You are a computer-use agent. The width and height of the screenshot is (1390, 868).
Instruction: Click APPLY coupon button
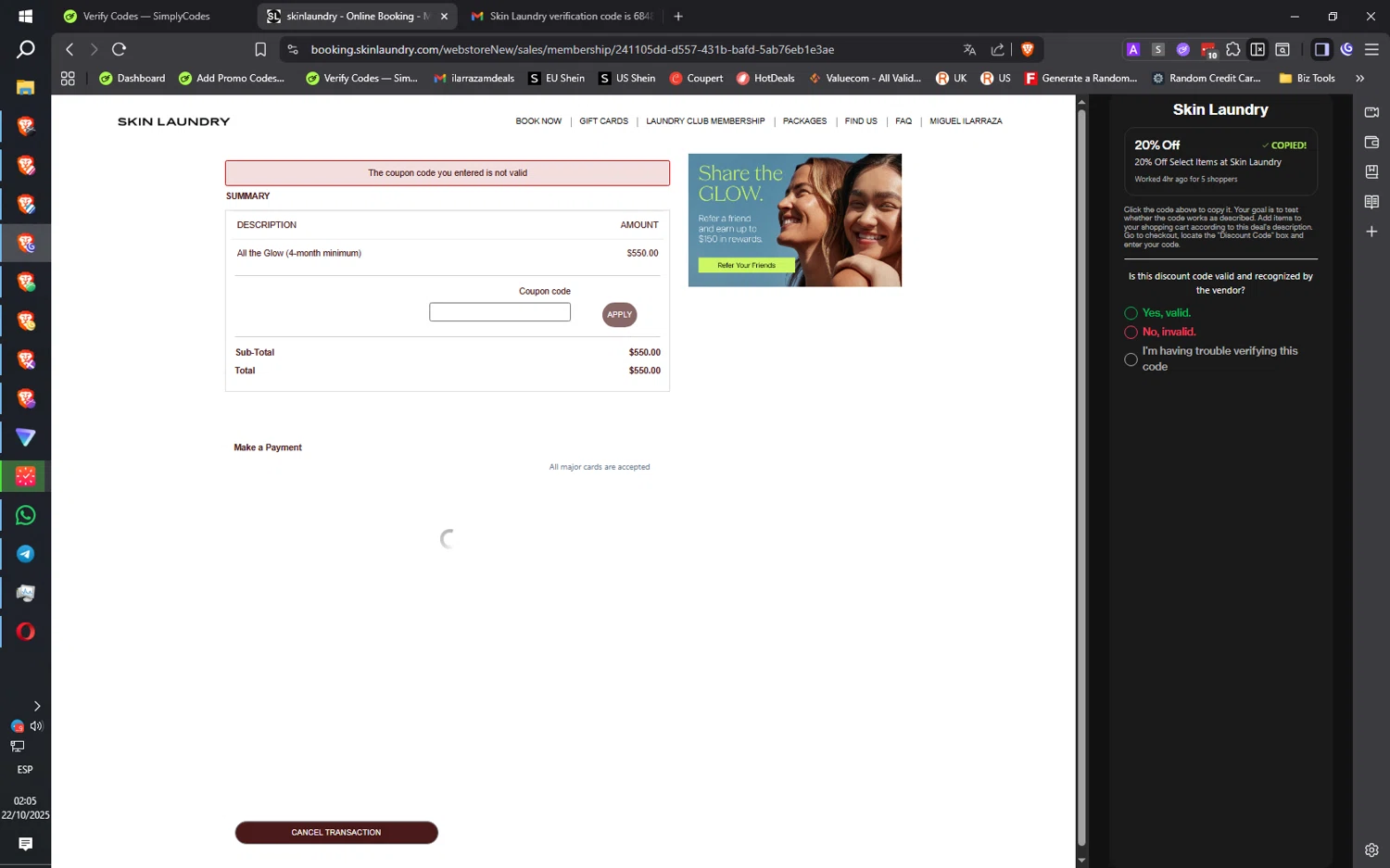point(619,315)
